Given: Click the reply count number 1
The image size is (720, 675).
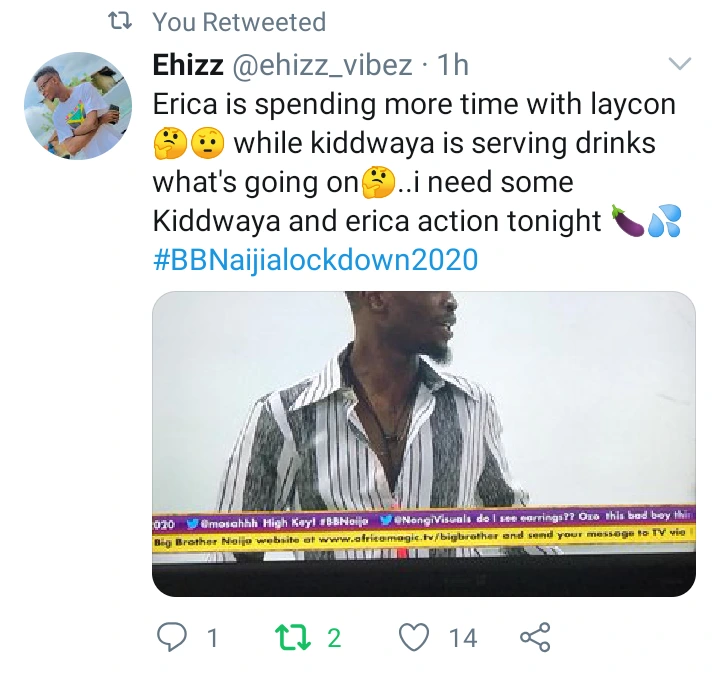Looking at the screenshot, I should coord(212,638).
